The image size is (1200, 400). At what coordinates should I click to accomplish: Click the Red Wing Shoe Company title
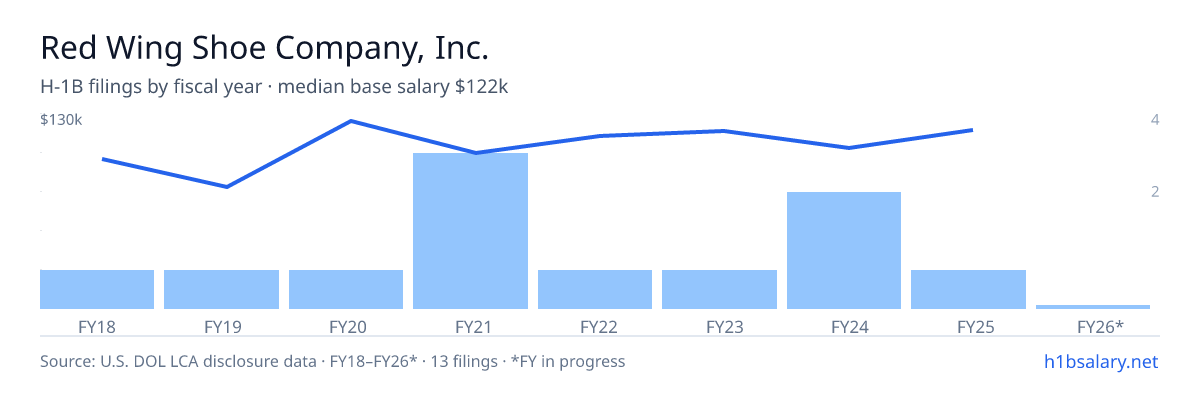265,48
